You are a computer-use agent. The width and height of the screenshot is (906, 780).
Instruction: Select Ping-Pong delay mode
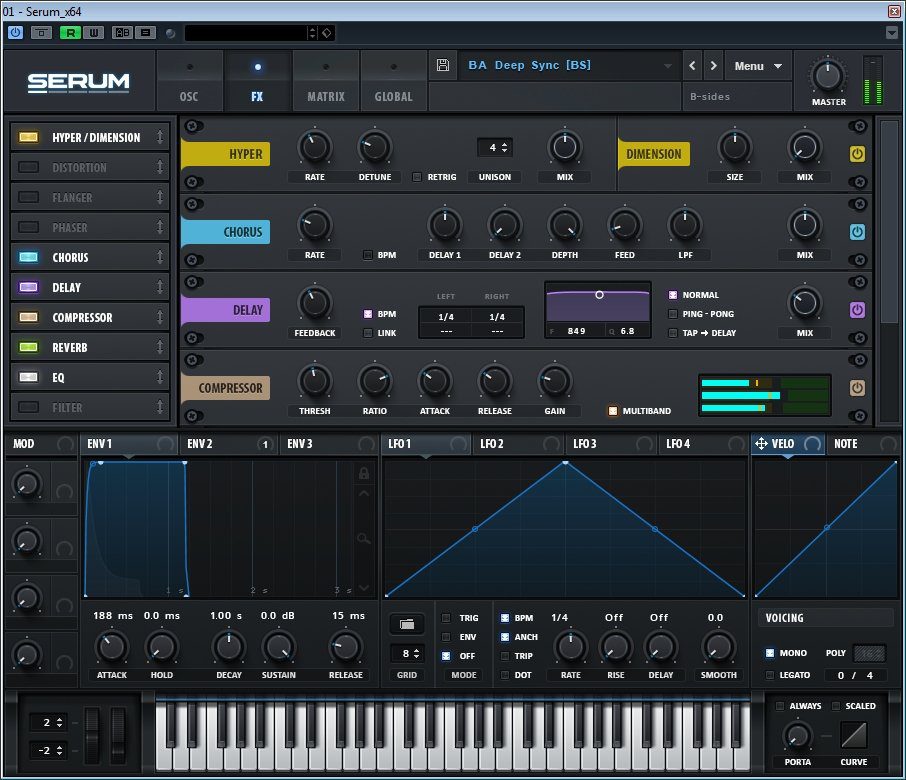673,314
